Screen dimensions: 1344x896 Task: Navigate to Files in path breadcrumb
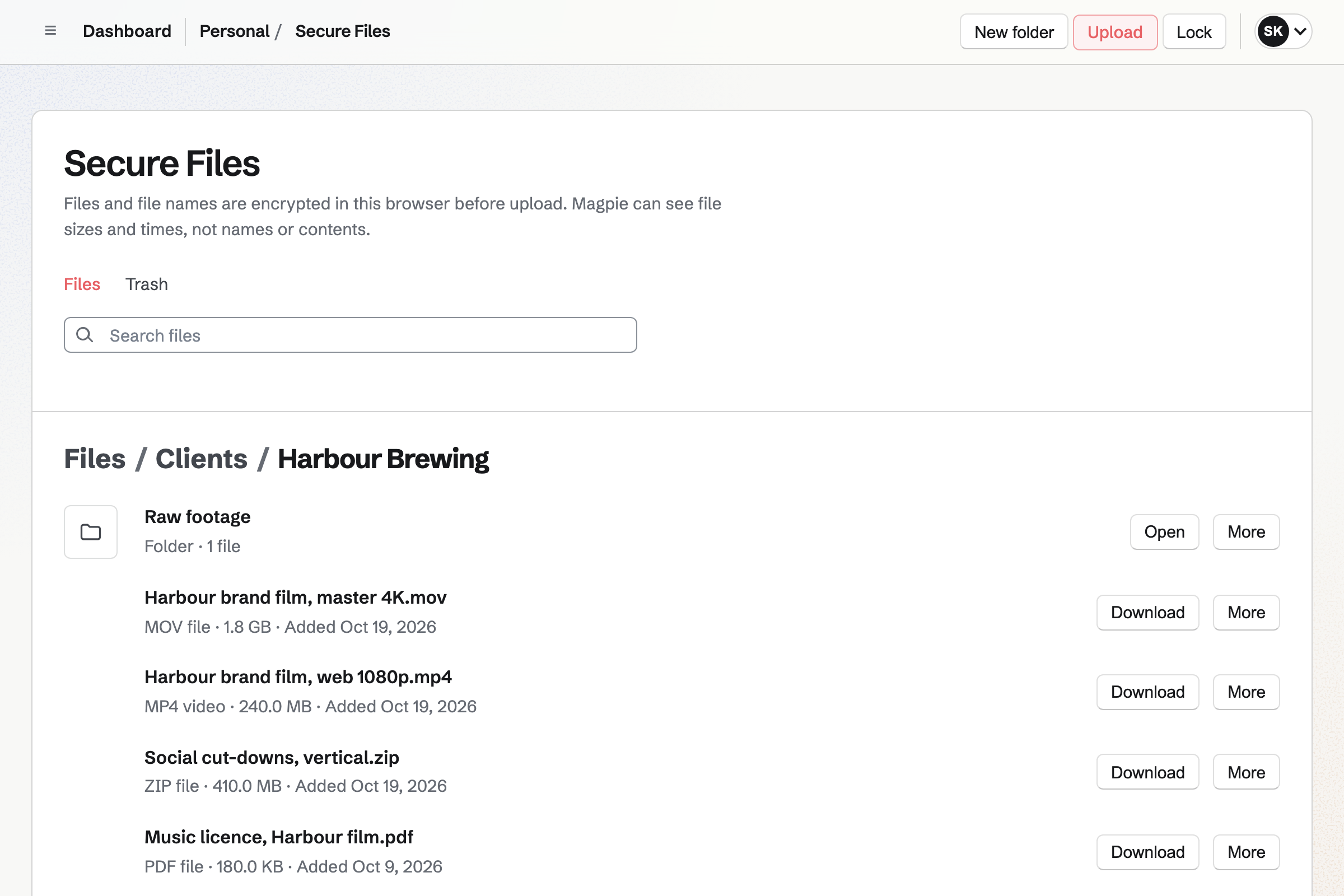[x=94, y=459]
